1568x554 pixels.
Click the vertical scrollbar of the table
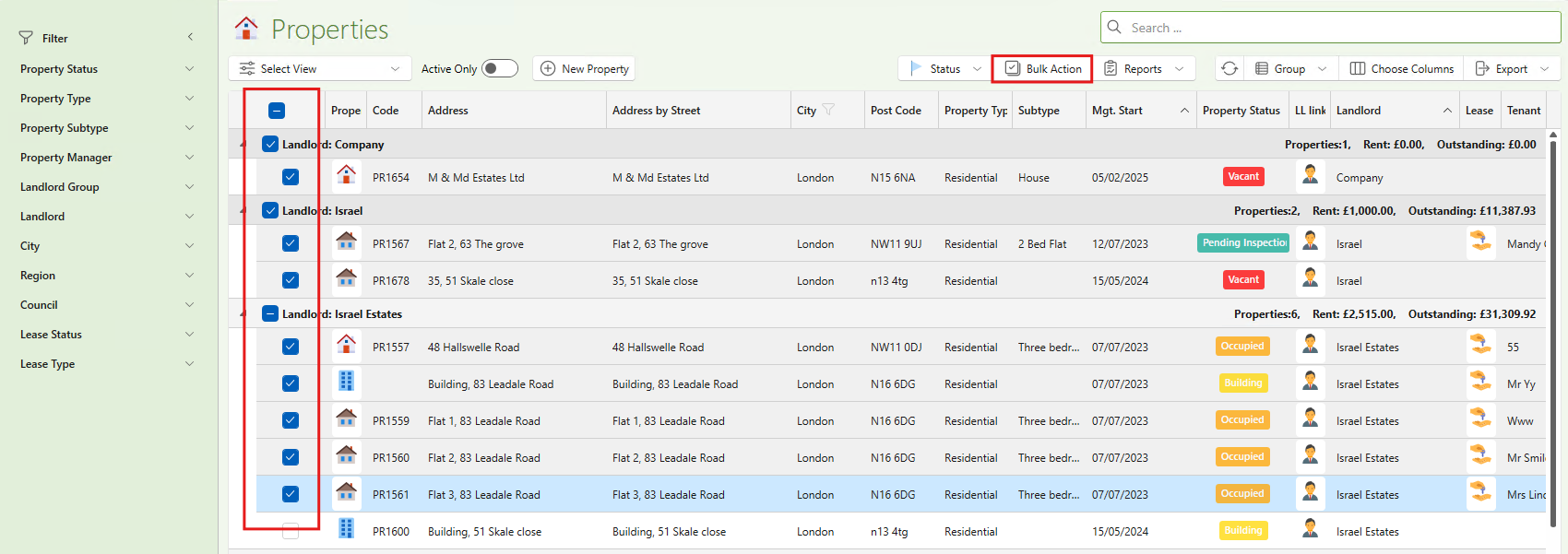[x=1553, y=332]
